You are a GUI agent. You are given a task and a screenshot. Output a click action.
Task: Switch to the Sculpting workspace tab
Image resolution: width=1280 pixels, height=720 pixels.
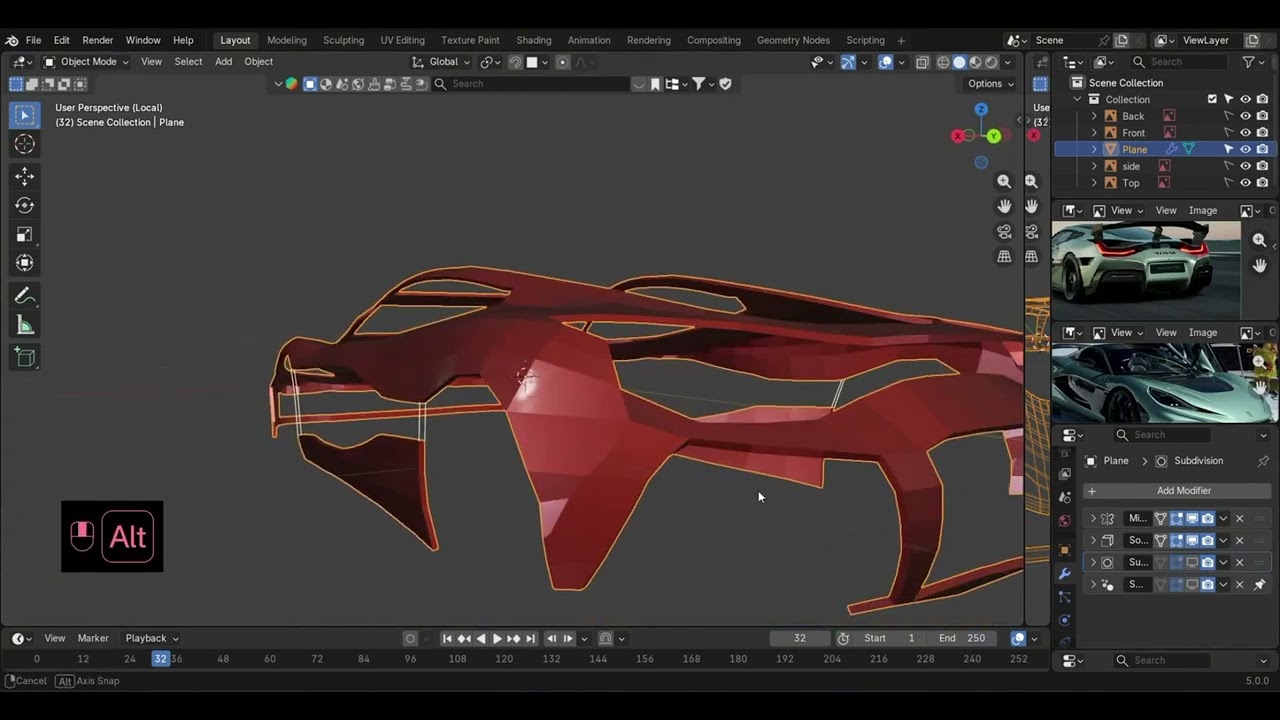(x=343, y=40)
